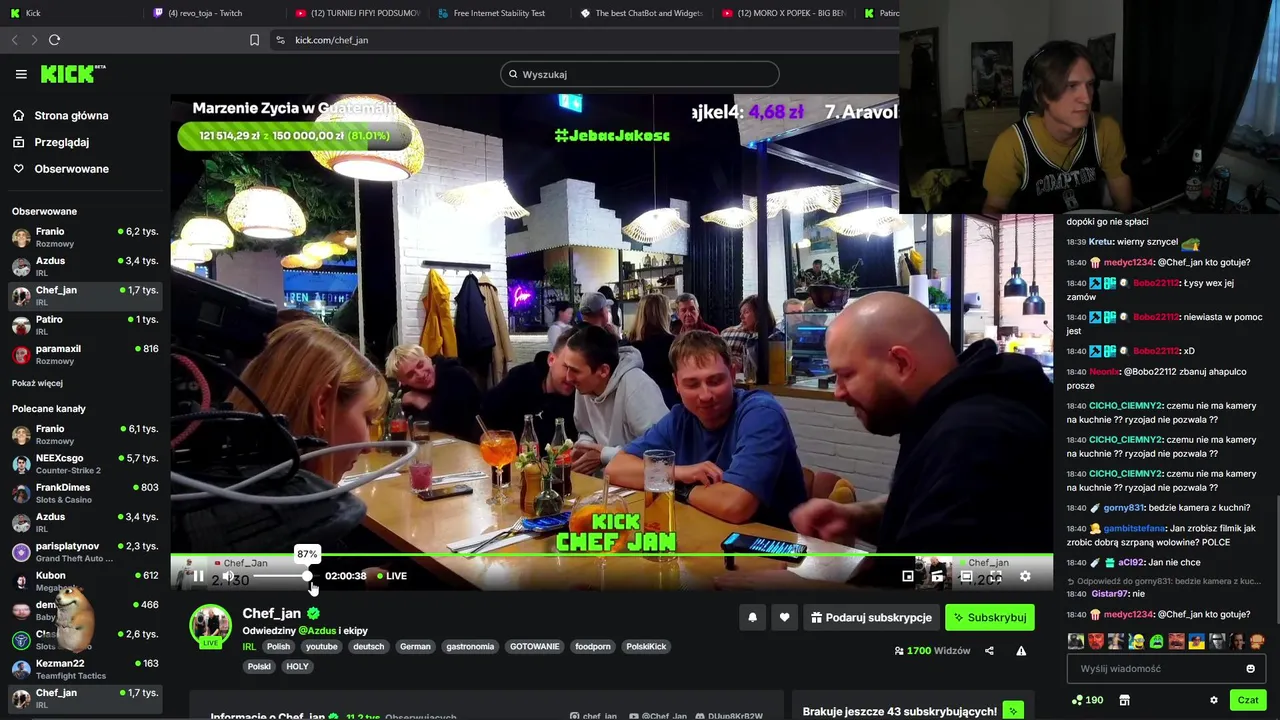Open the hamburger sidebar menu
Image resolution: width=1280 pixels, height=720 pixels.
[x=21, y=74]
